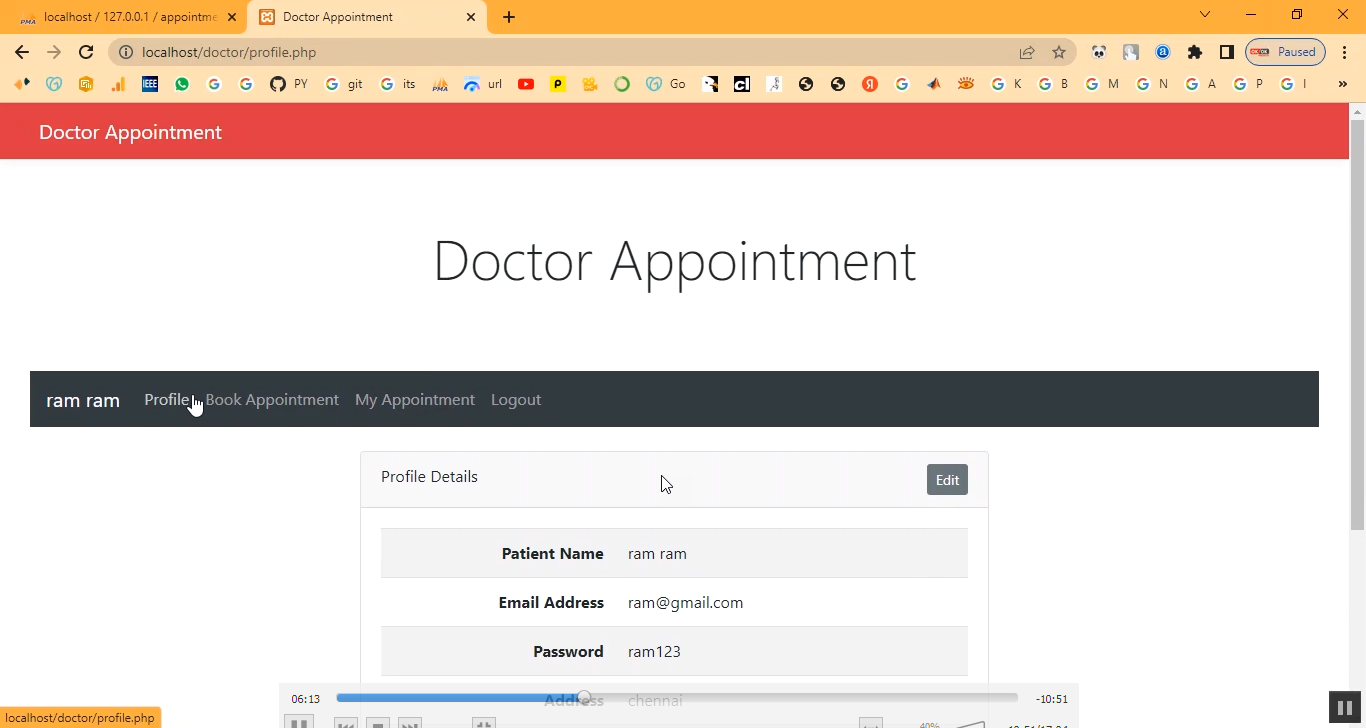Open the tab search dropdown arrow

[x=1205, y=15]
